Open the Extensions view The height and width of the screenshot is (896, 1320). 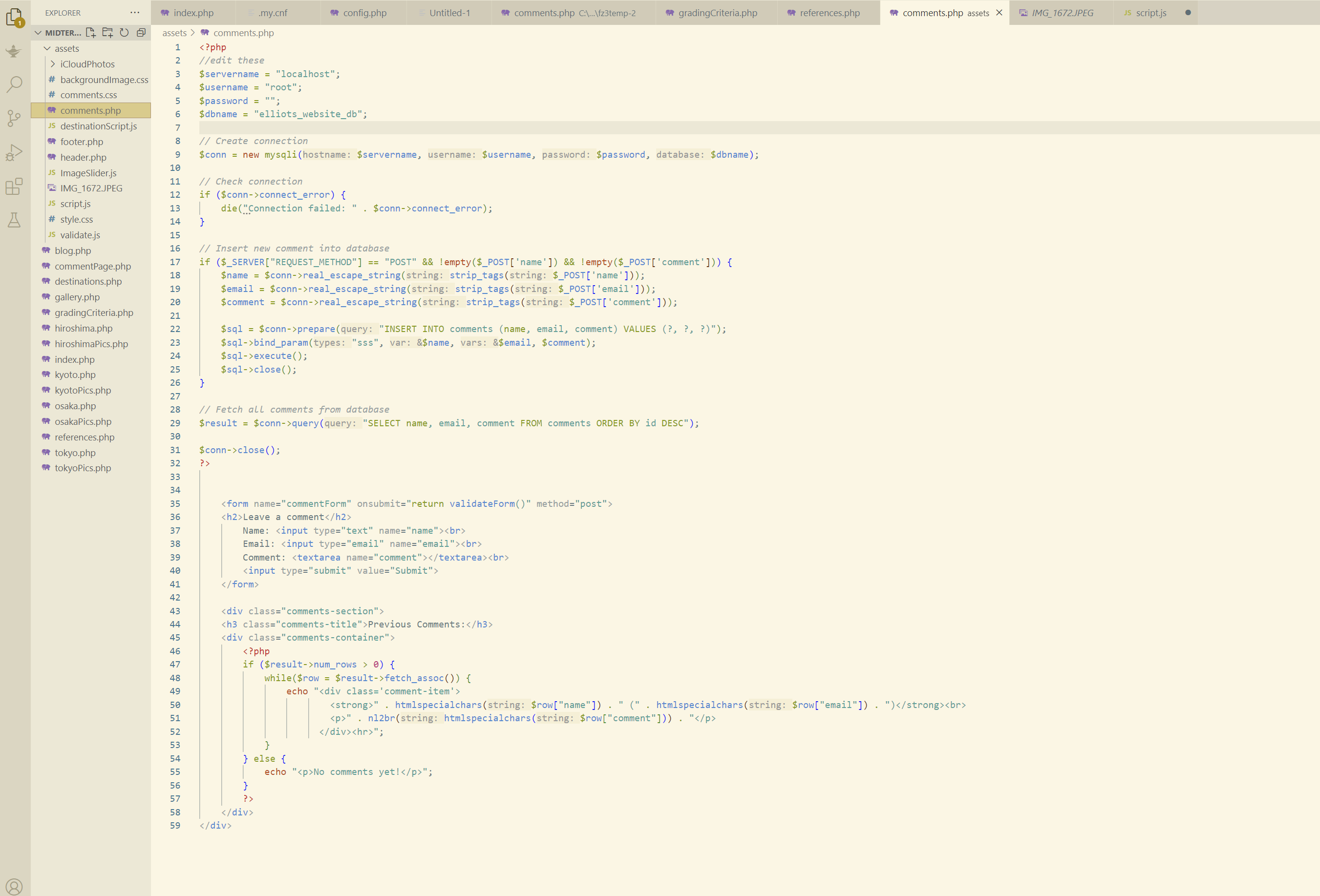(x=14, y=186)
